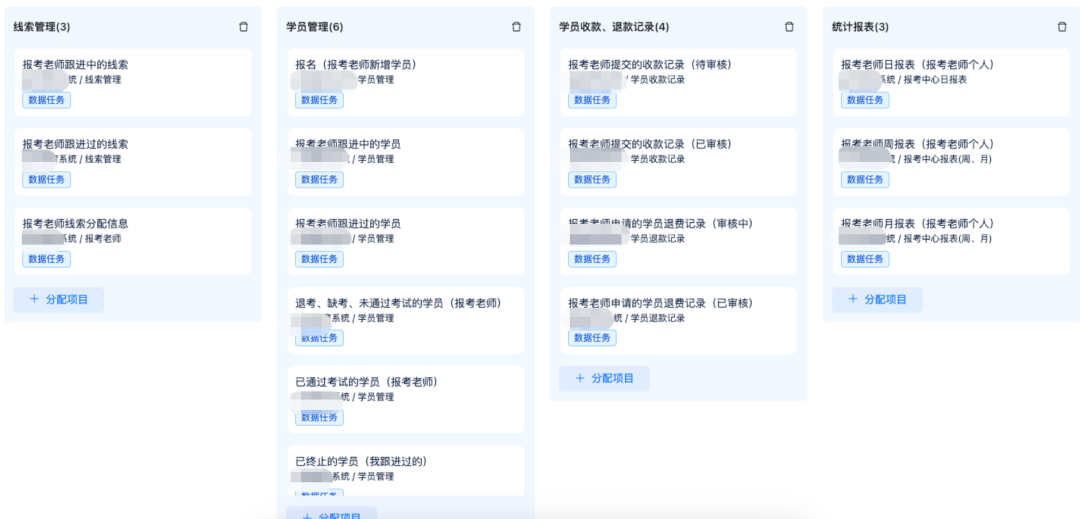The height and width of the screenshot is (519, 1080).
Task: Select card 报名（报考老师新增学员）
Action: 406,82
